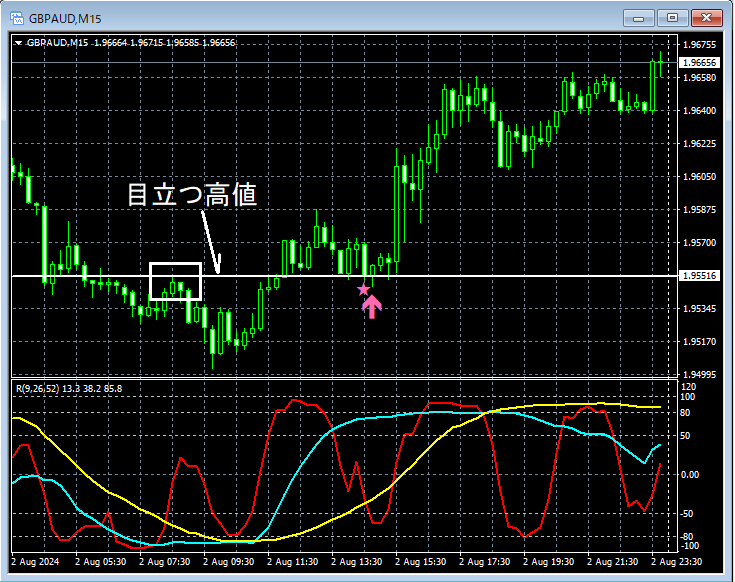Click the pink up-arrow signal marker
Viewport: 735px width, 582px height.
[372, 307]
